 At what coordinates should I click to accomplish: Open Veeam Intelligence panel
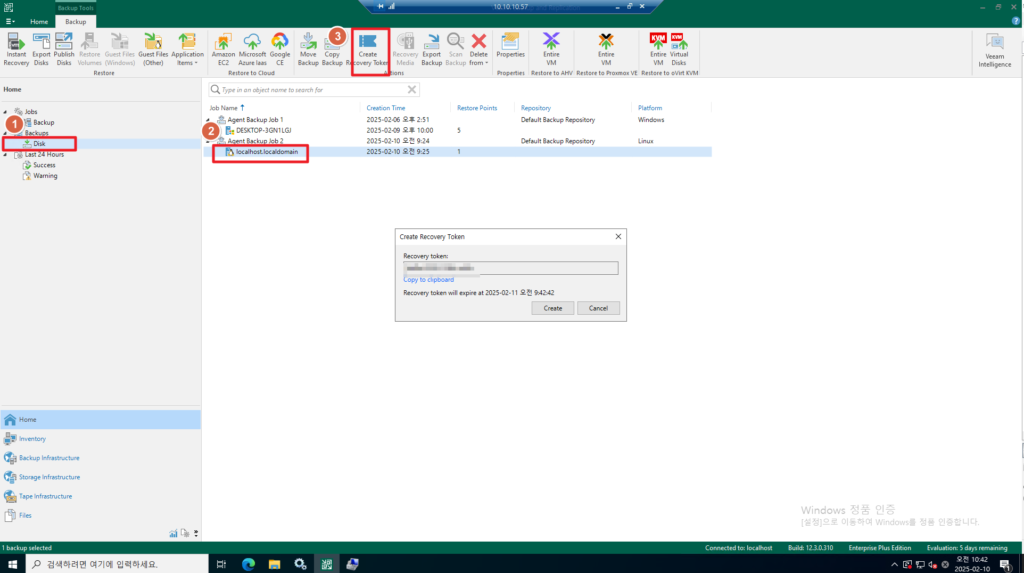click(x=995, y=51)
